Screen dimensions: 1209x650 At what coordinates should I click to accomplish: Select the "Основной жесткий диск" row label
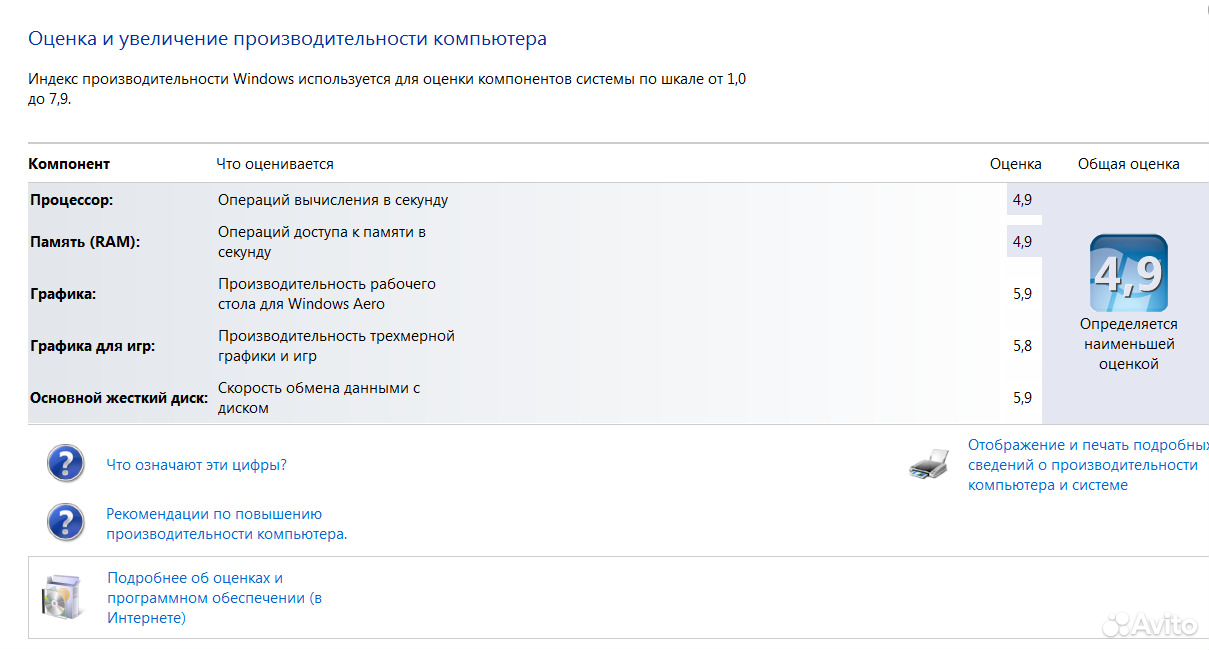[119, 398]
